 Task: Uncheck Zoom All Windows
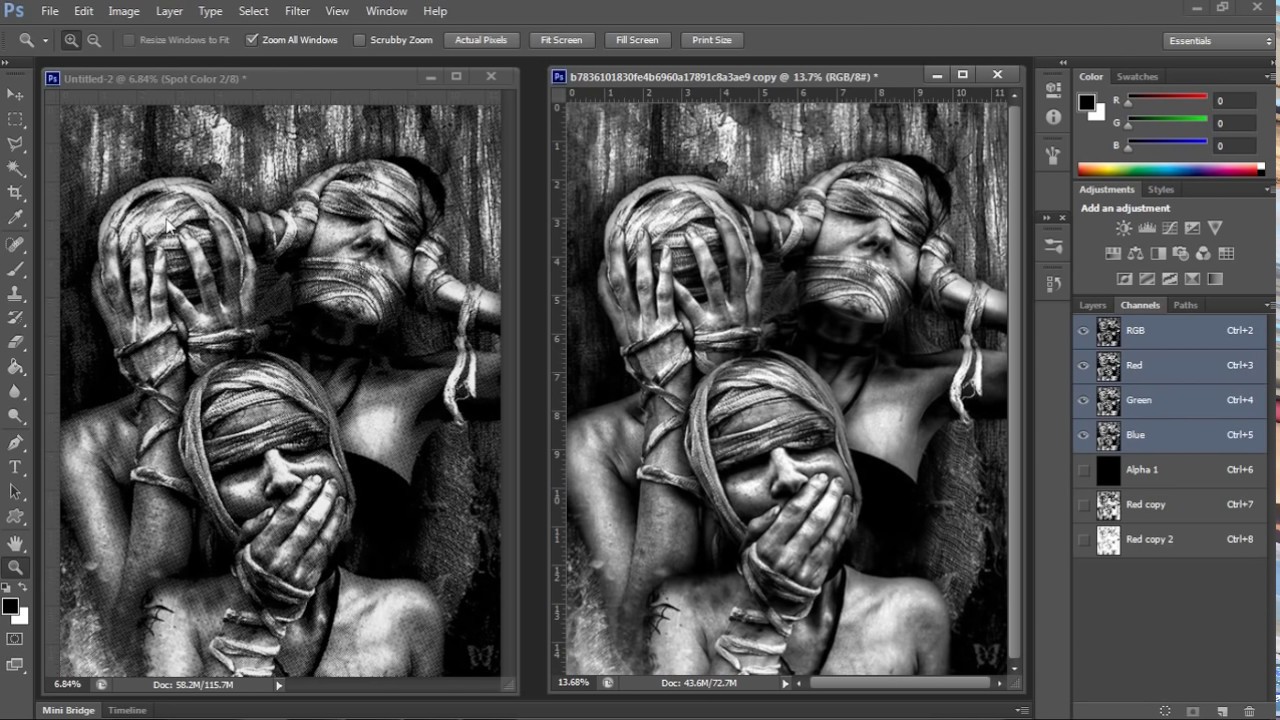[x=252, y=40]
